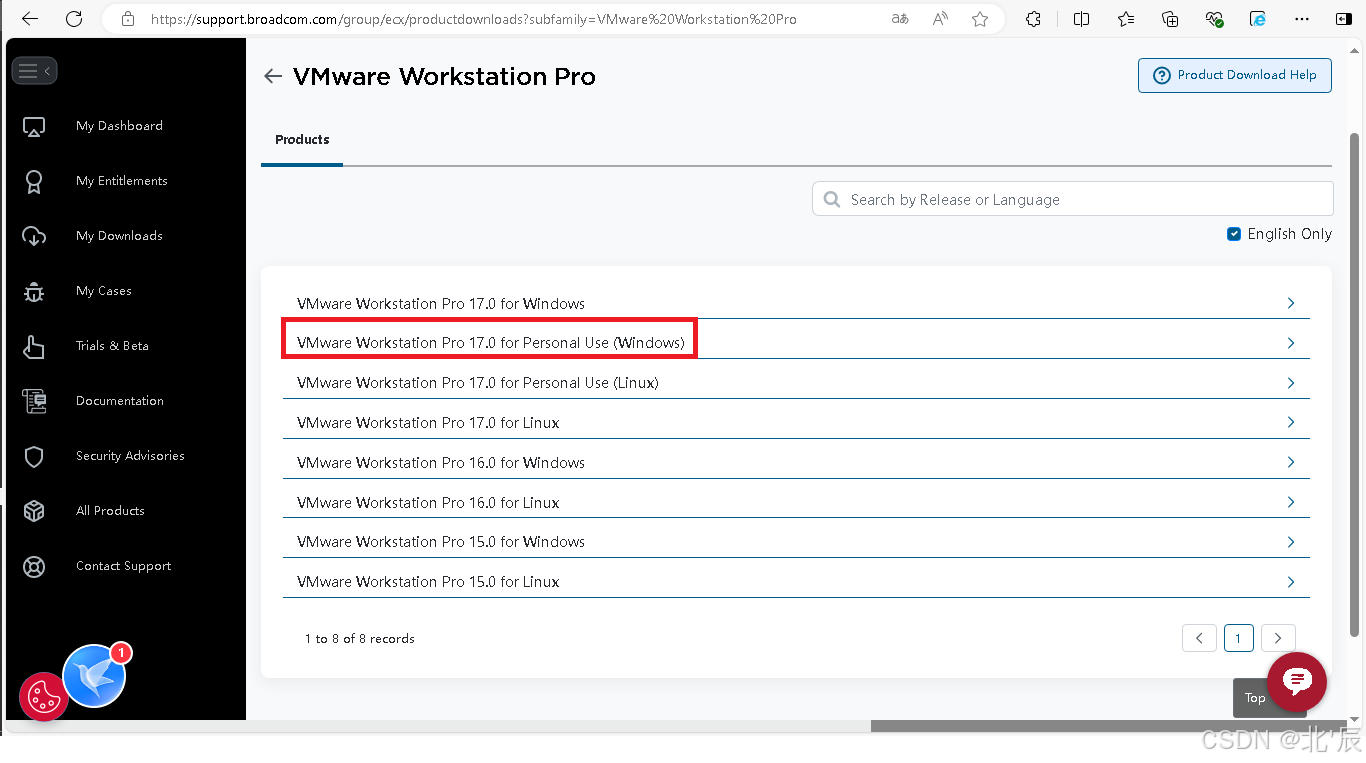Open VMware Workstation Pro 16.0 for Linux

click(428, 503)
